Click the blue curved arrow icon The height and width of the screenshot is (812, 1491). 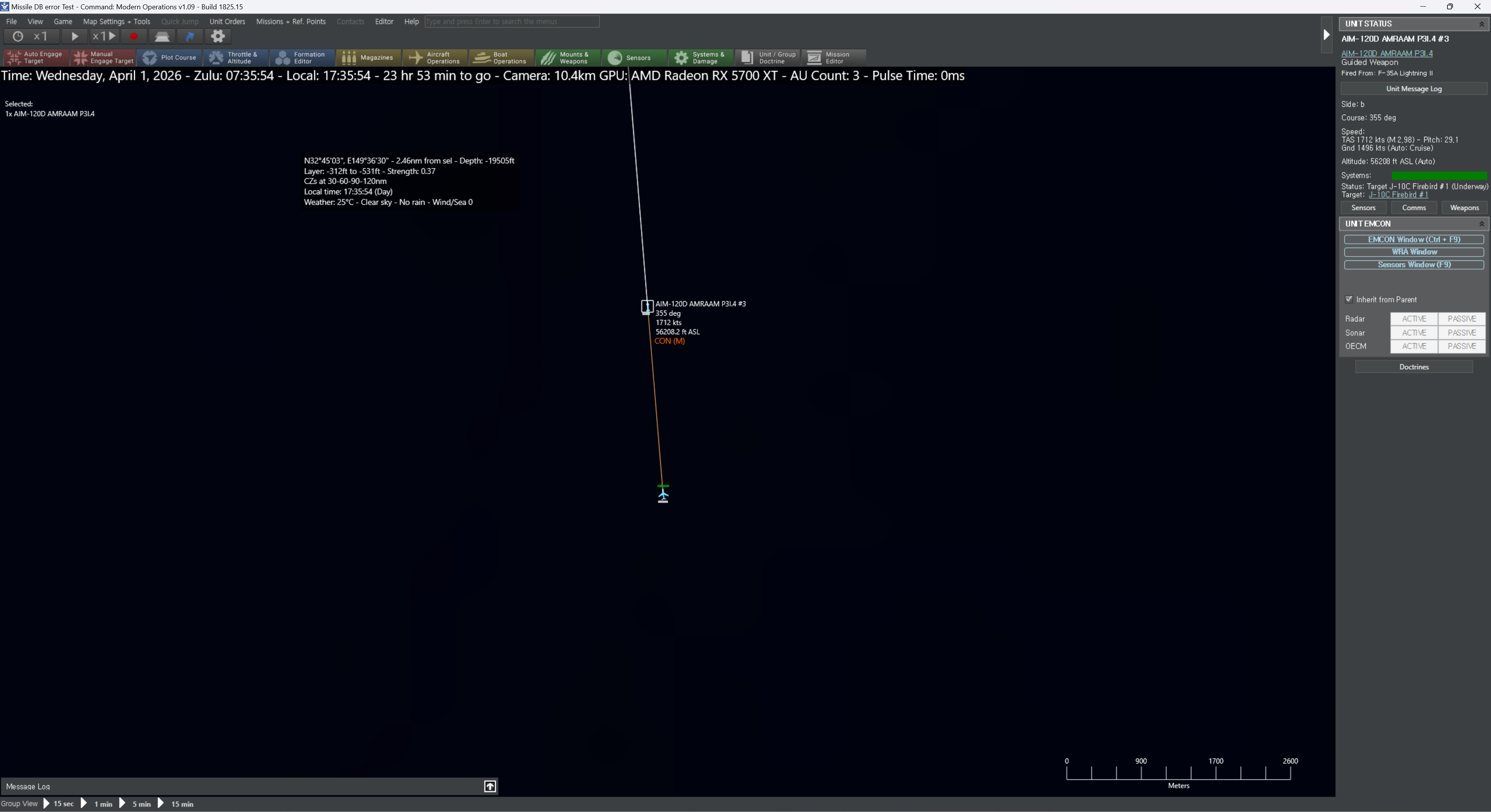(x=190, y=37)
